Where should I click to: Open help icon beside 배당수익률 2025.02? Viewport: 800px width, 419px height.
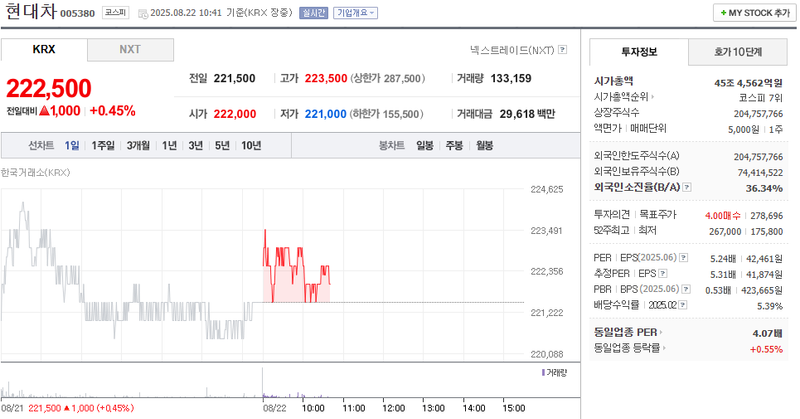683,305
